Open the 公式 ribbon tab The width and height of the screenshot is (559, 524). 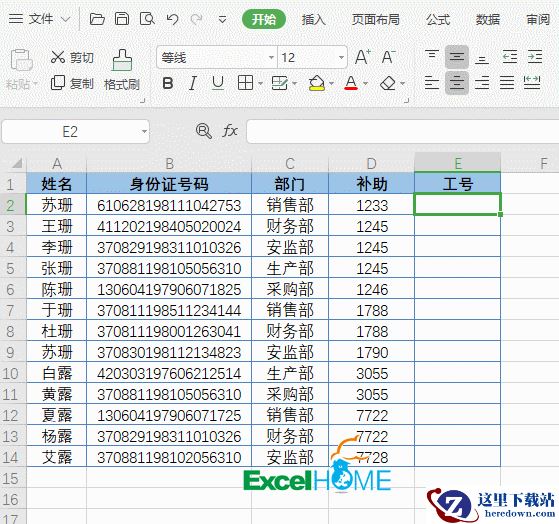click(x=438, y=19)
